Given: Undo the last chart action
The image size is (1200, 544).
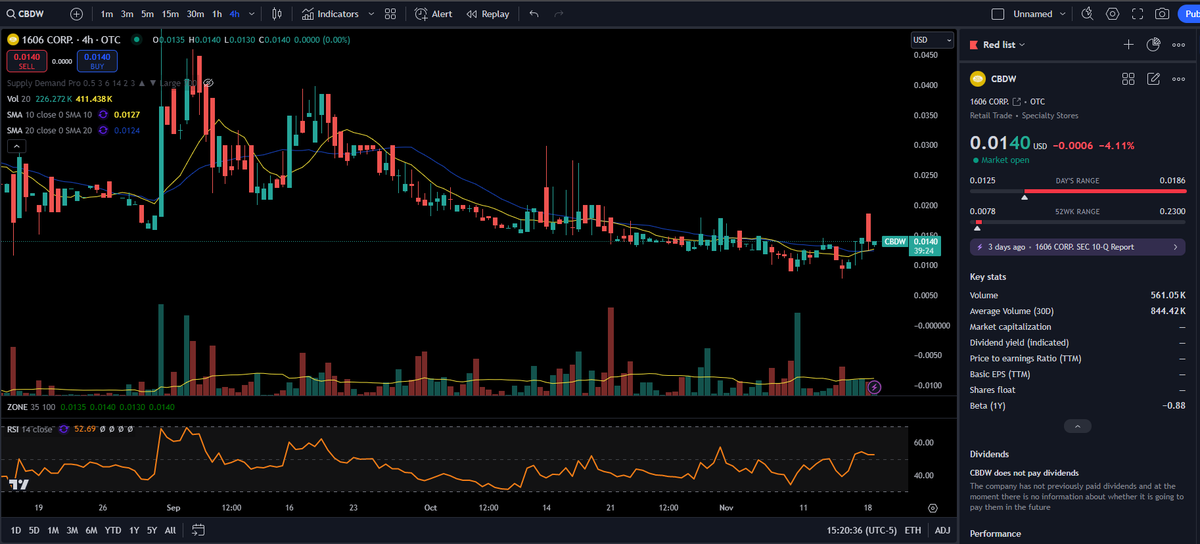Looking at the screenshot, I should tap(534, 14).
